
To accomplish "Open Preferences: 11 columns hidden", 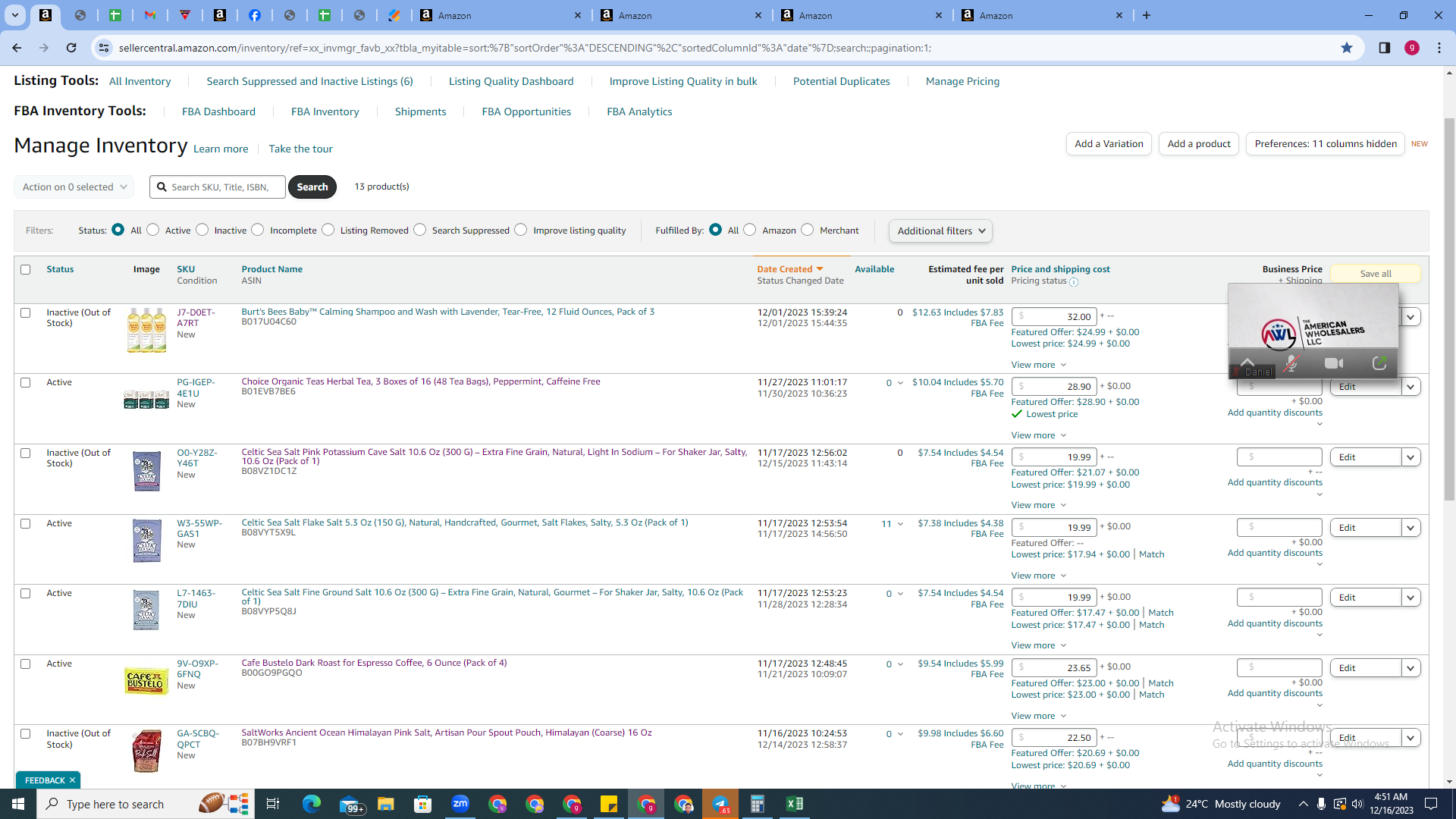I will (x=1326, y=144).
